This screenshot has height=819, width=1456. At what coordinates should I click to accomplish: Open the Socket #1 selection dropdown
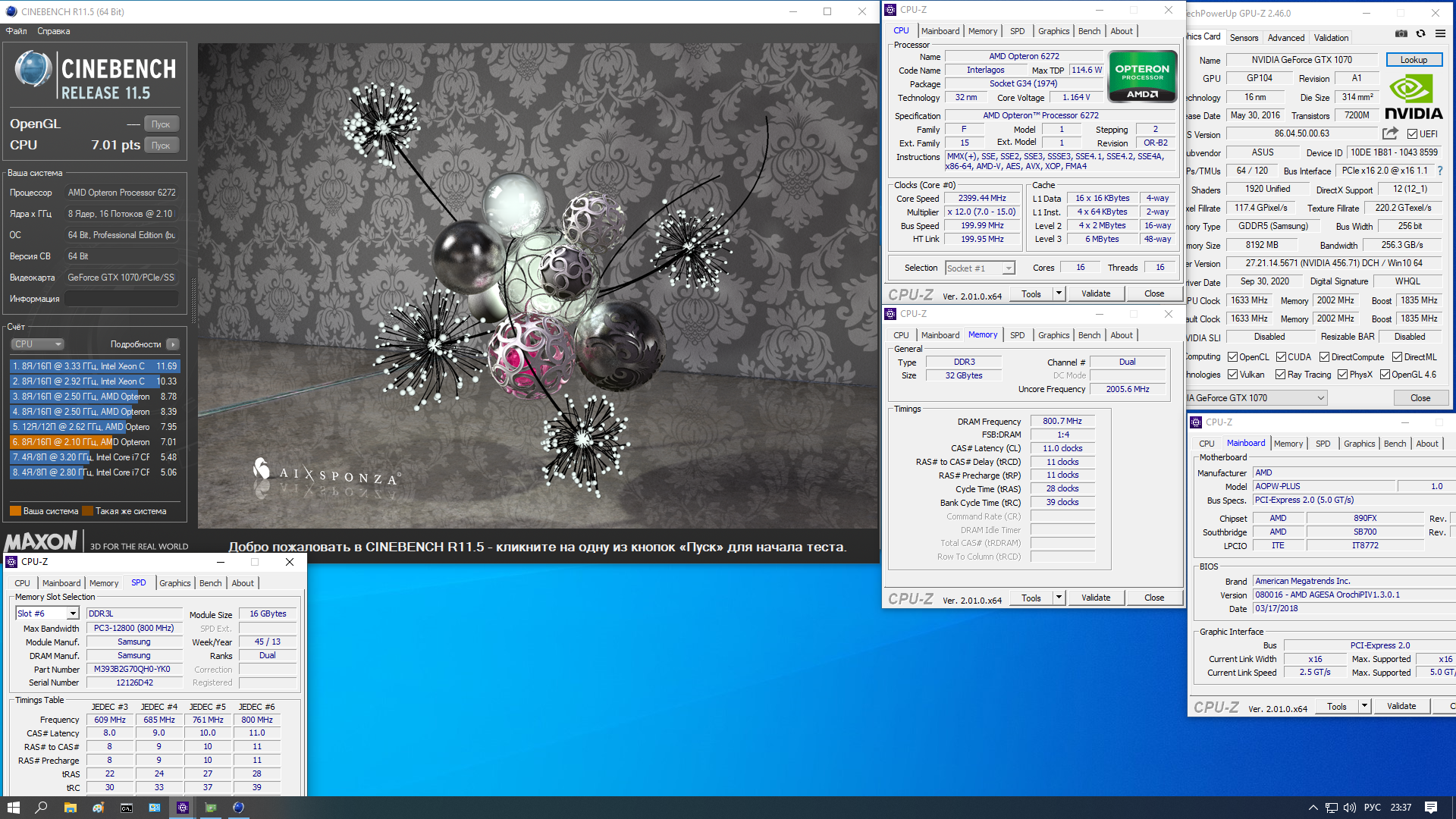[980, 268]
